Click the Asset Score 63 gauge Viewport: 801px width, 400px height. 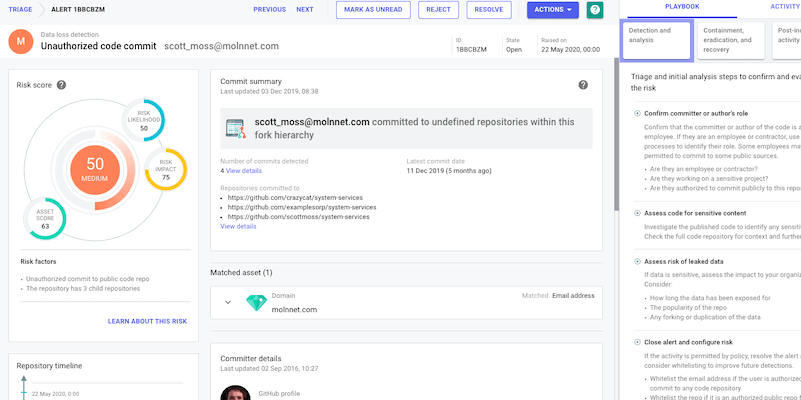45,219
